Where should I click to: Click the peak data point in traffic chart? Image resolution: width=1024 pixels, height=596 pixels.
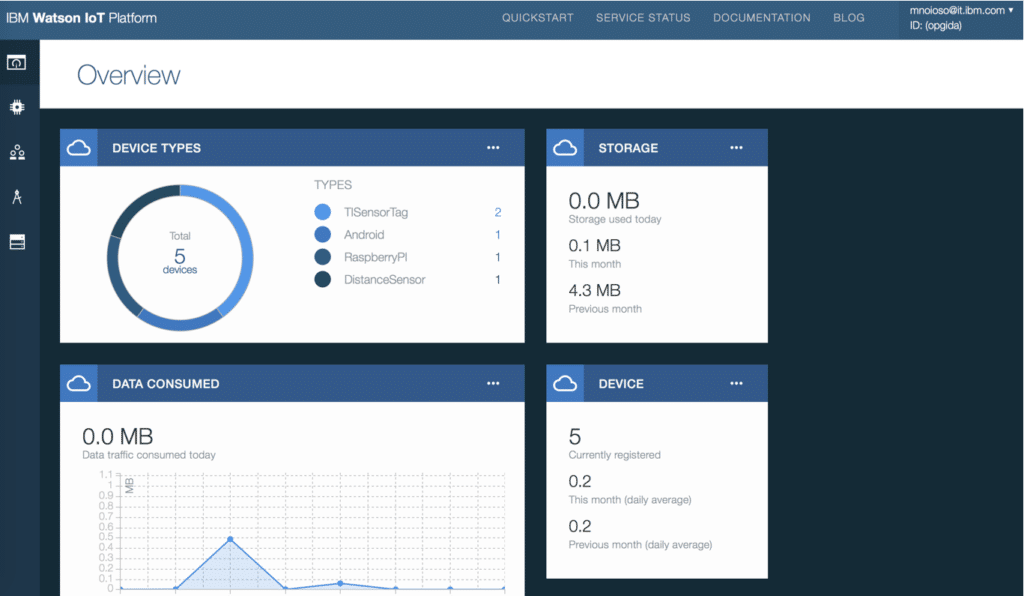coord(231,539)
